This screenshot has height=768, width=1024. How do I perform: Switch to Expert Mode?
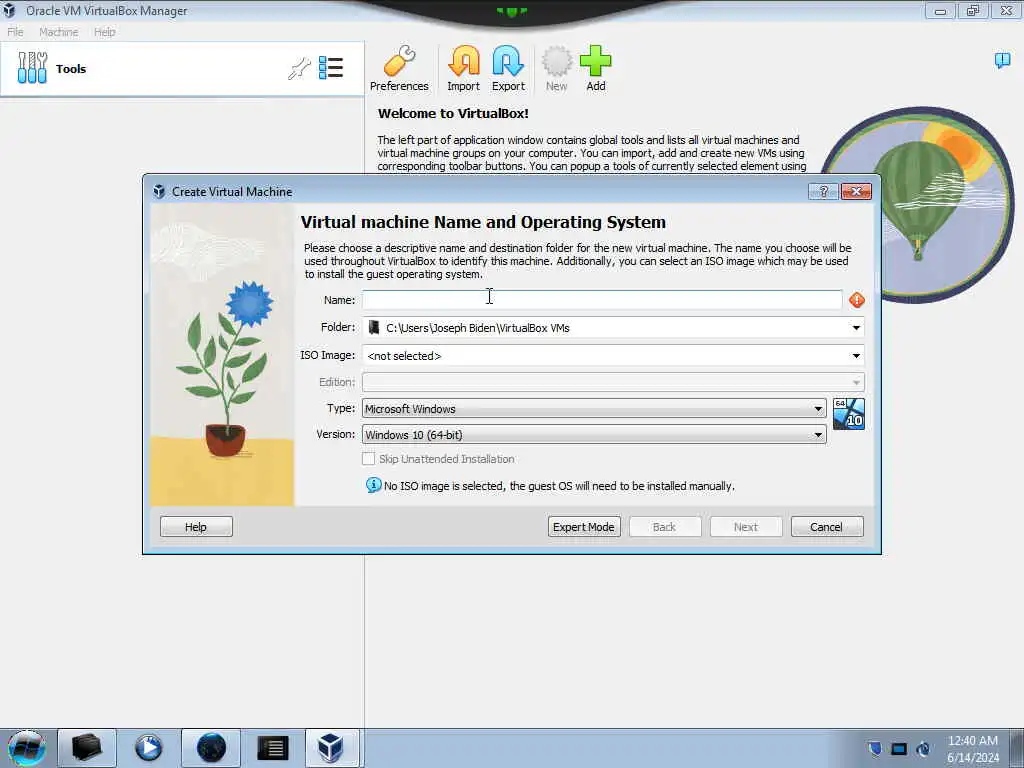584,527
